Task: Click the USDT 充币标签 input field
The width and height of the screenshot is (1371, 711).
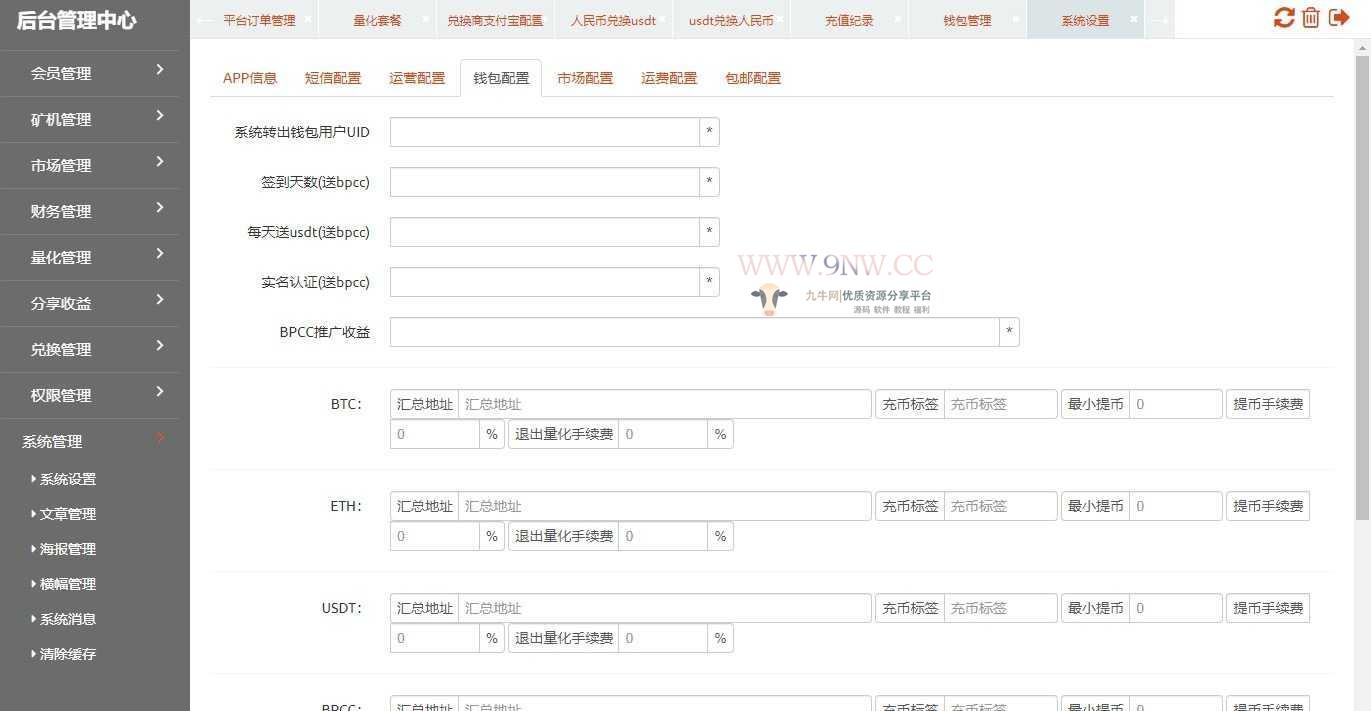Action: coord(1000,608)
